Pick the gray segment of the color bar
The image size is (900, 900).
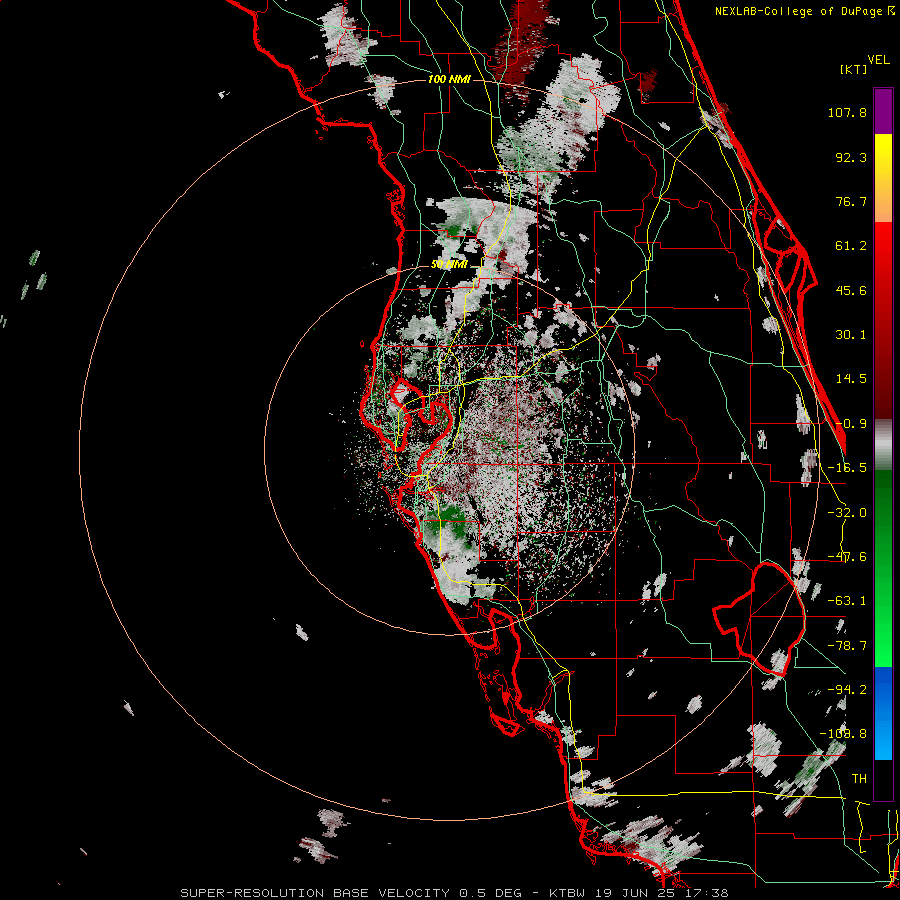point(883,445)
